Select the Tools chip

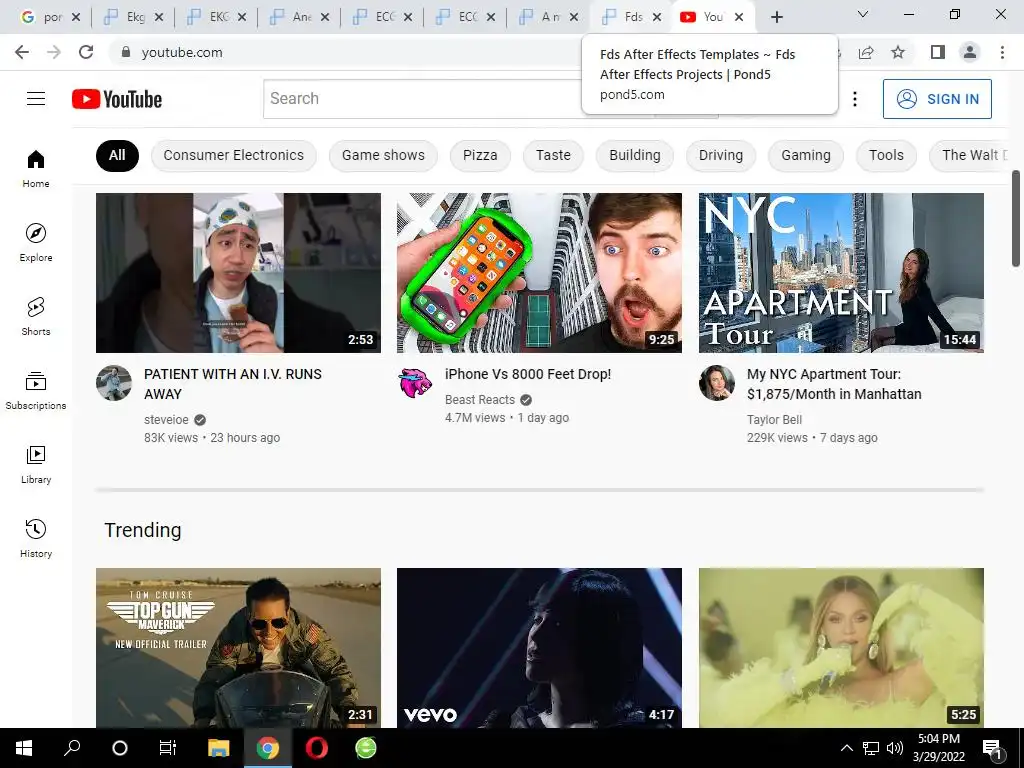click(886, 155)
